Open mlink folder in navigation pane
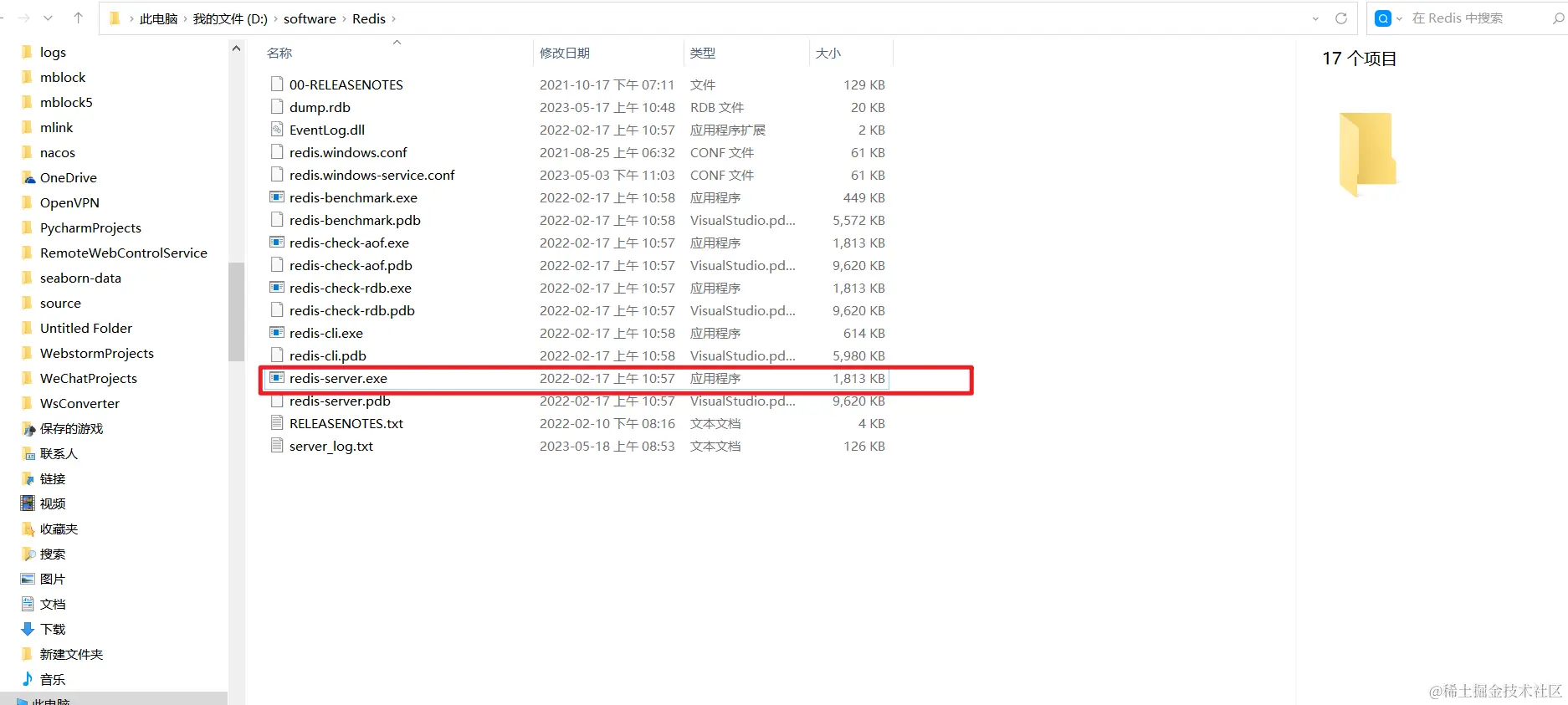This screenshot has height=705, width=1568. coord(56,127)
